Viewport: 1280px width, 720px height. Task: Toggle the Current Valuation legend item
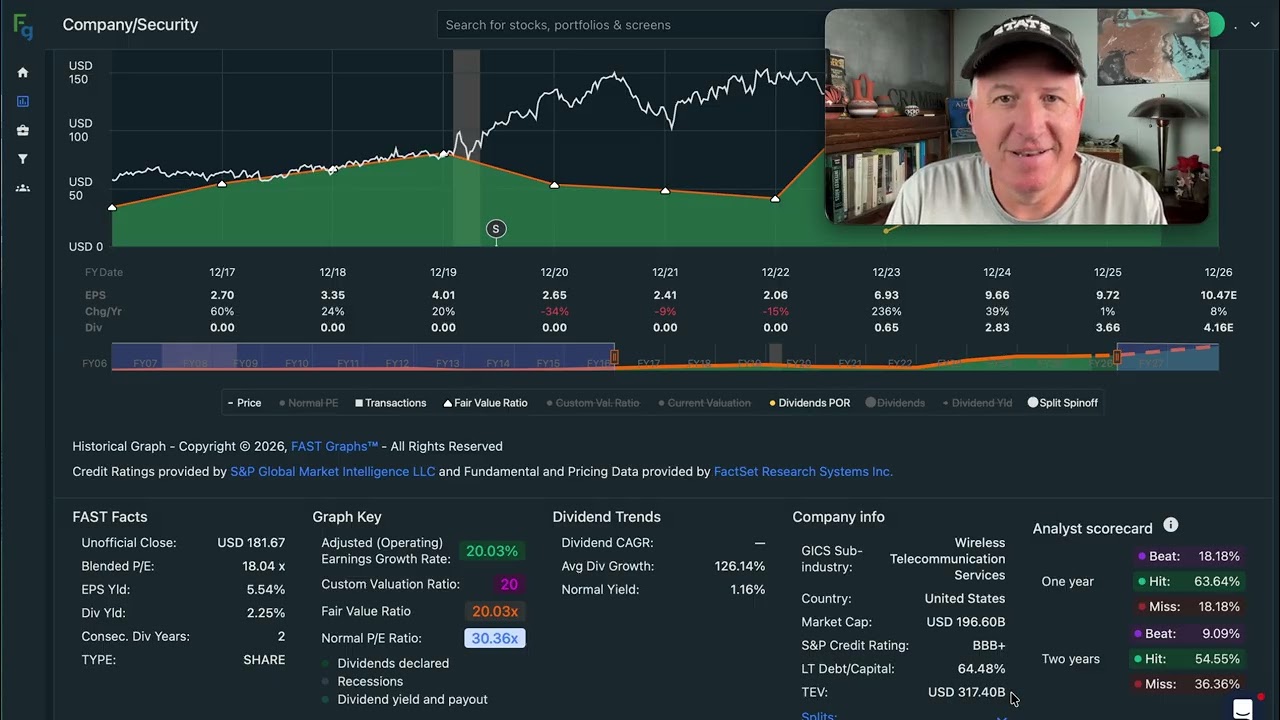coord(704,403)
